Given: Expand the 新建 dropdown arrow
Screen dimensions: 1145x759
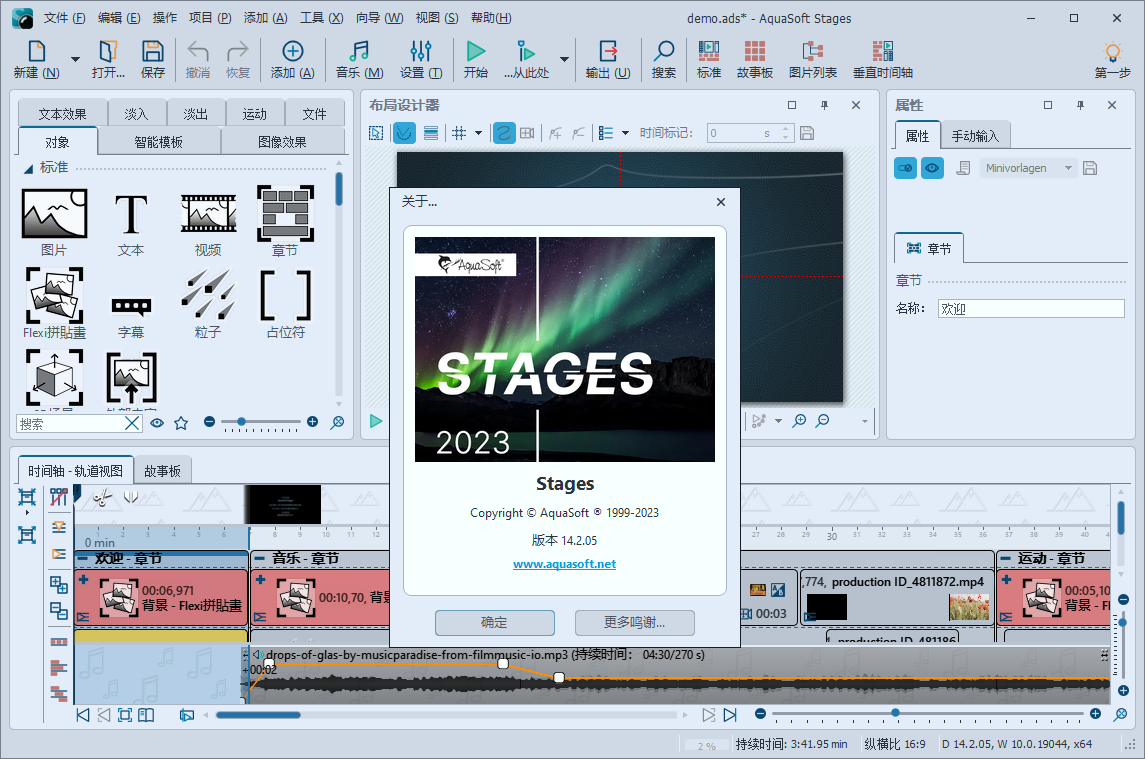Looking at the screenshot, I should click(x=75, y=58).
